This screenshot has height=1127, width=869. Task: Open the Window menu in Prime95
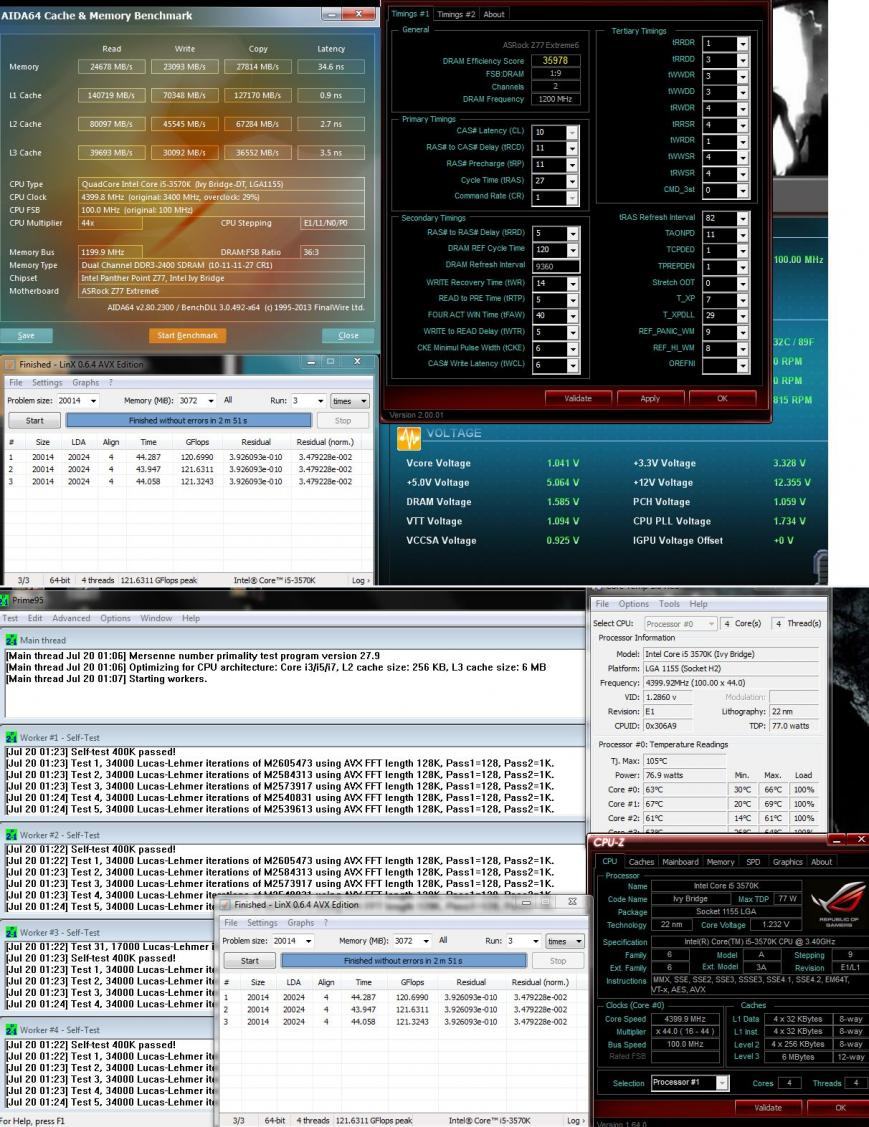[156, 618]
